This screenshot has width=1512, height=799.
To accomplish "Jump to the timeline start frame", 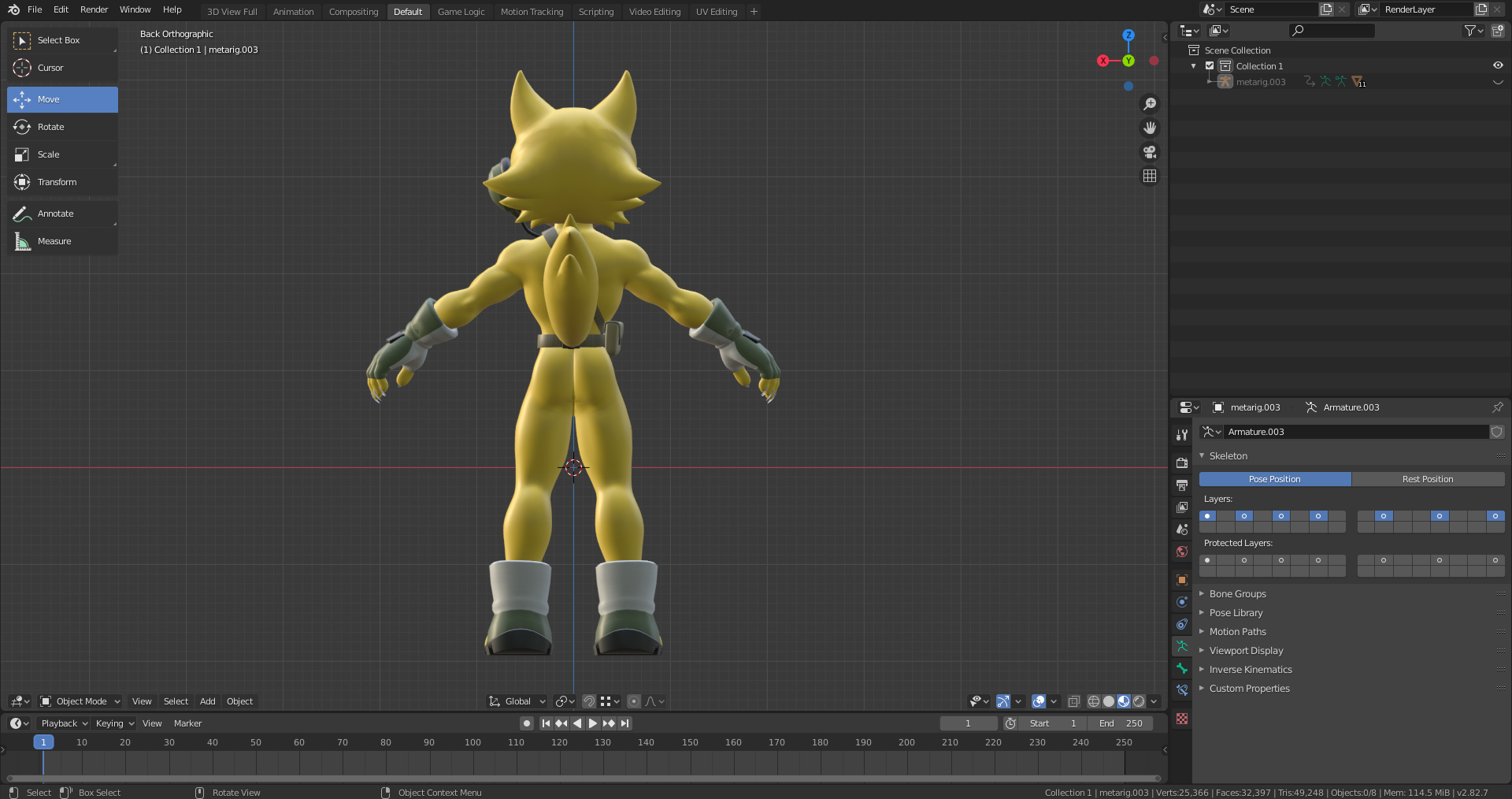I will [546, 723].
